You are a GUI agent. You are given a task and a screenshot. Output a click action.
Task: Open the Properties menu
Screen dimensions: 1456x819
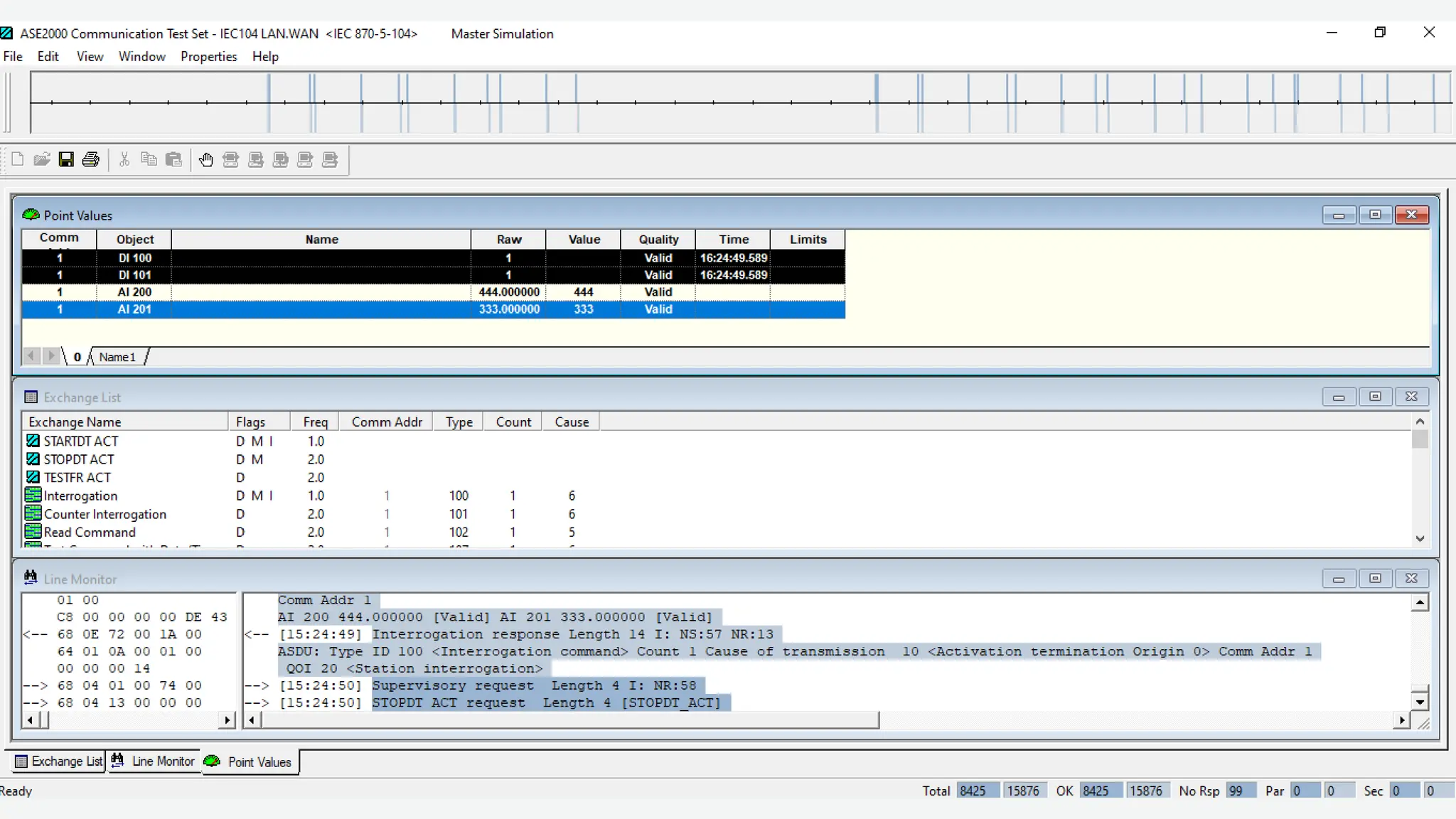pos(208,56)
